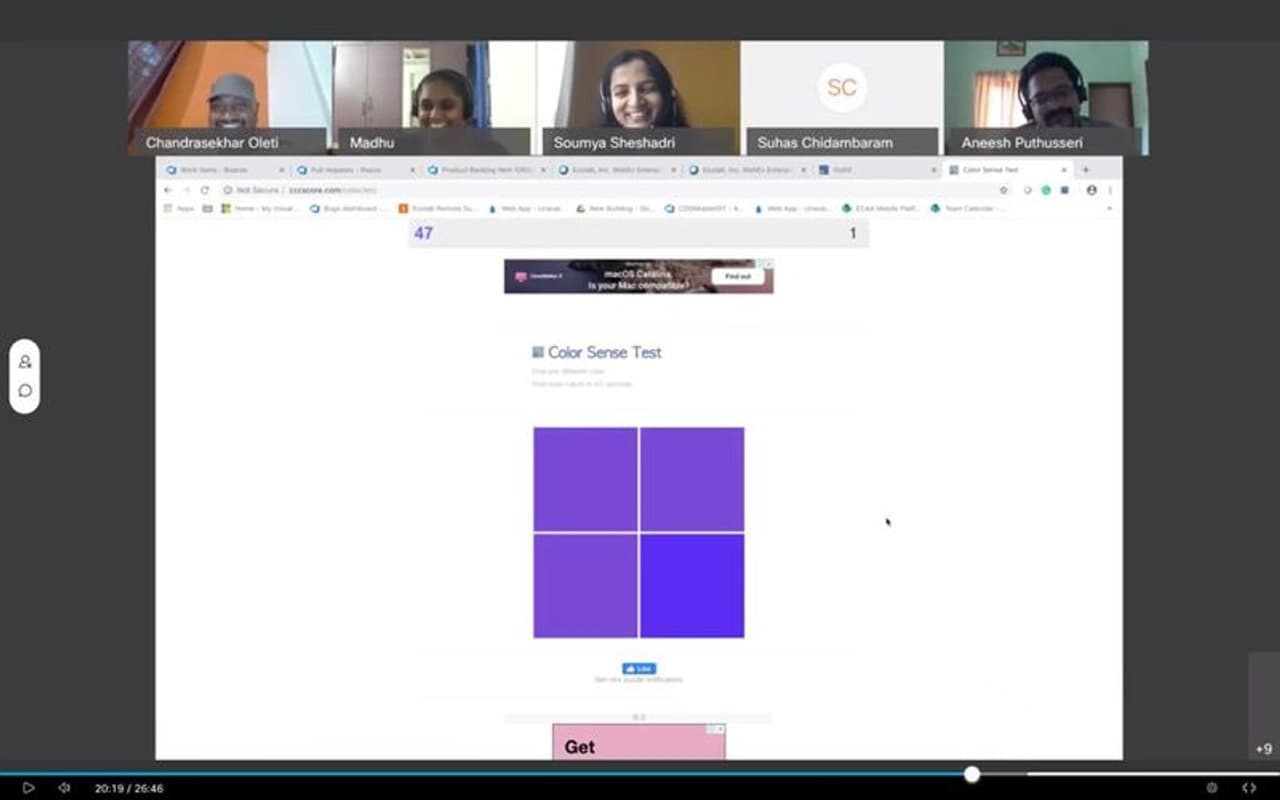Viewport: 1280px width, 800px height.
Task: Click the Facebook Like button
Action: coord(638,668)
